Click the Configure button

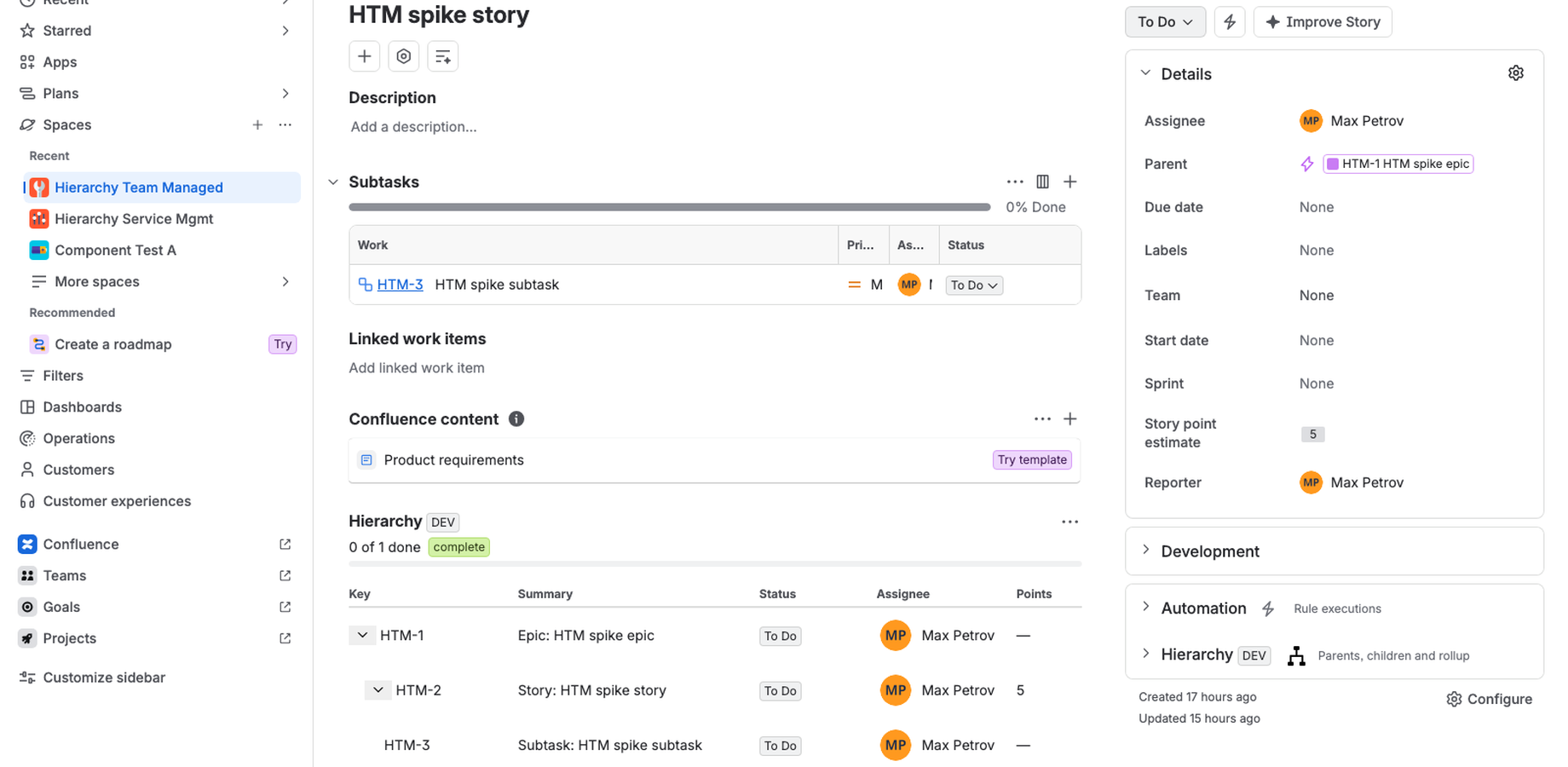pyautogui.click(x=1490, y=699)
